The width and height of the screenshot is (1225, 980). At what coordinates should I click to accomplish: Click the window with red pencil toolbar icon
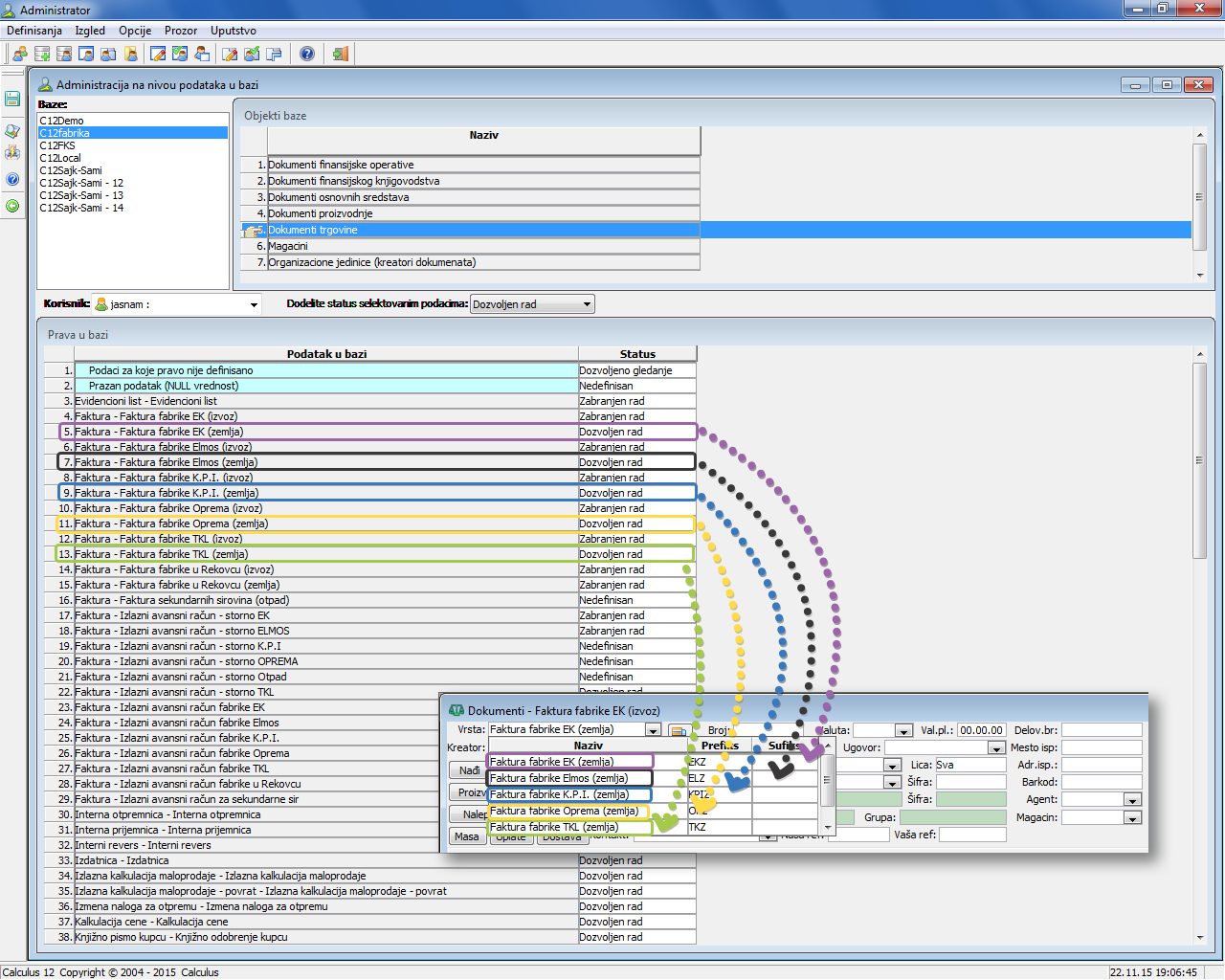pos(158,54)
